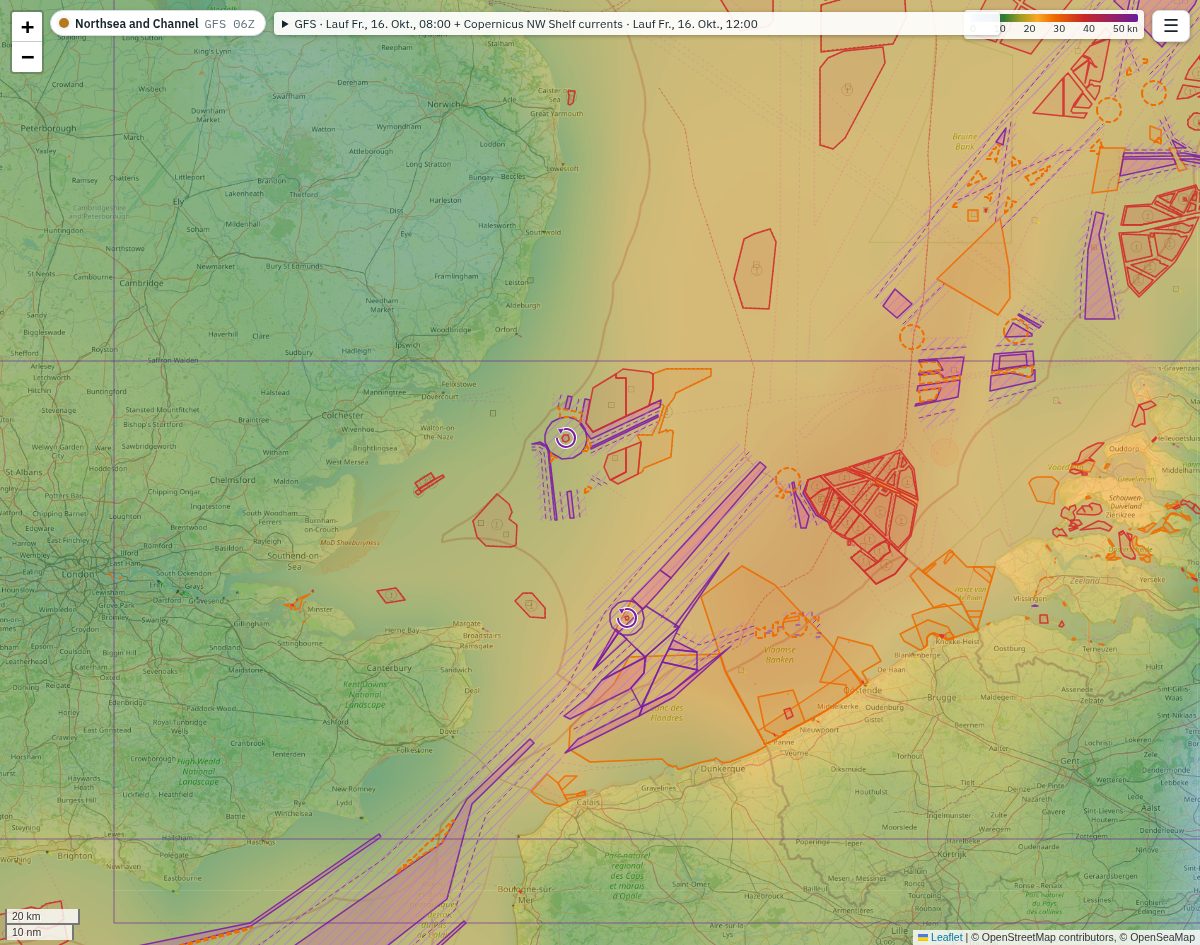Select the GFS and Copernicus run info text
Screen dimensions: 1200x945
[x=526, y=24]
